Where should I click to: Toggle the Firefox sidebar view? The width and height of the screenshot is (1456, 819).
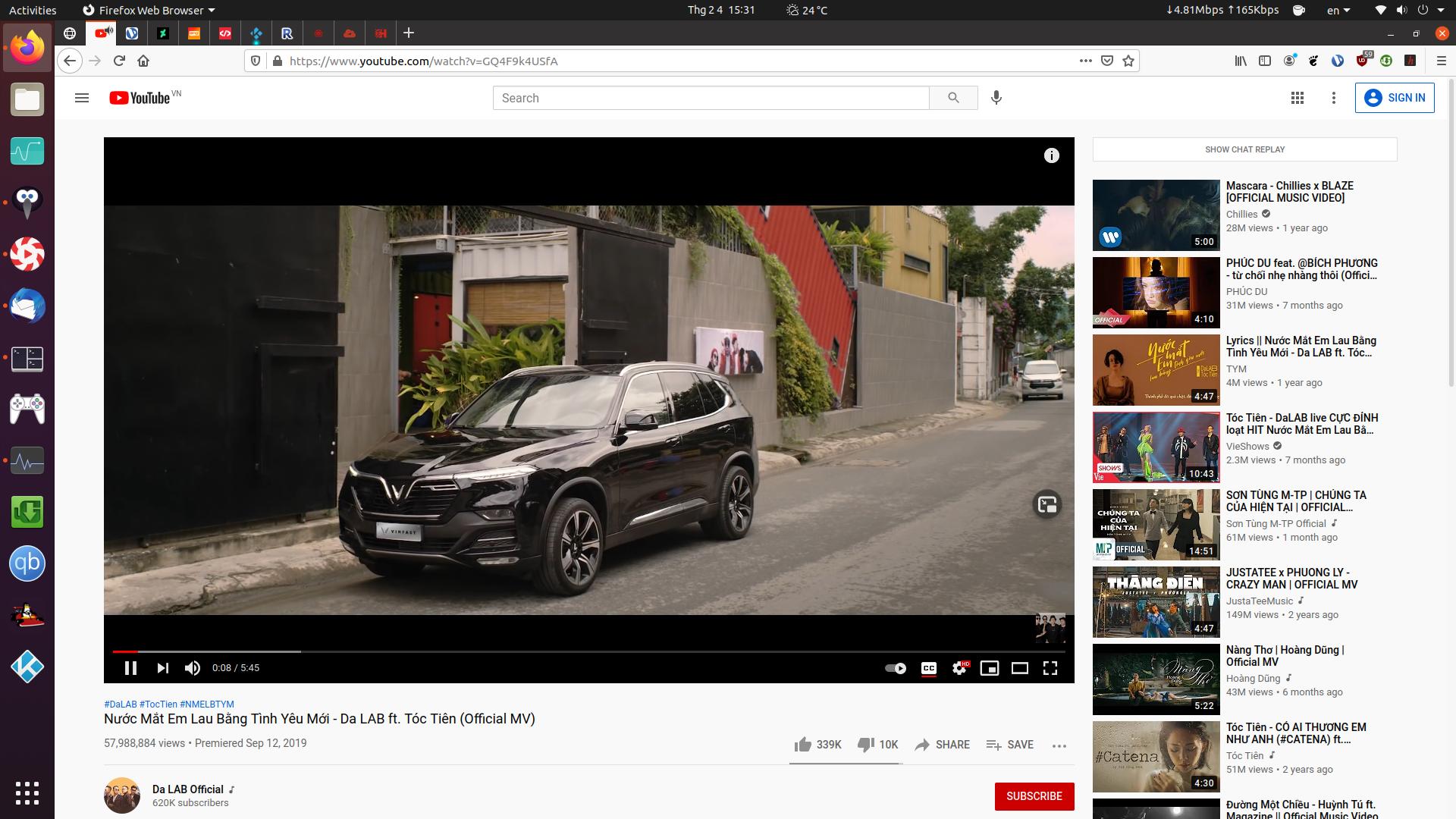(1265, 61)
